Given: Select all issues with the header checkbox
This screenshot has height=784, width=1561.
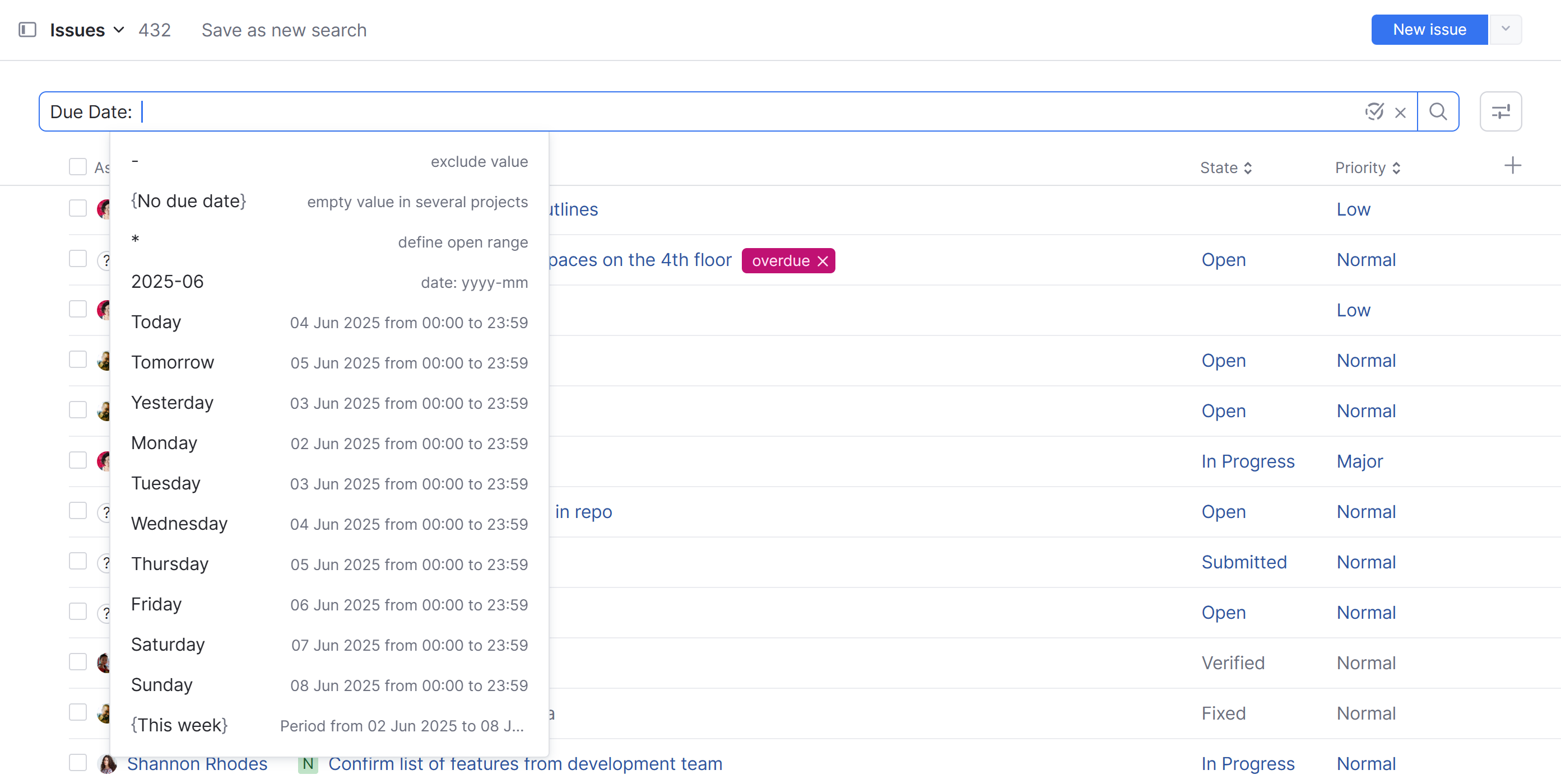Looking at the screenshot, I should click(77, 167).
